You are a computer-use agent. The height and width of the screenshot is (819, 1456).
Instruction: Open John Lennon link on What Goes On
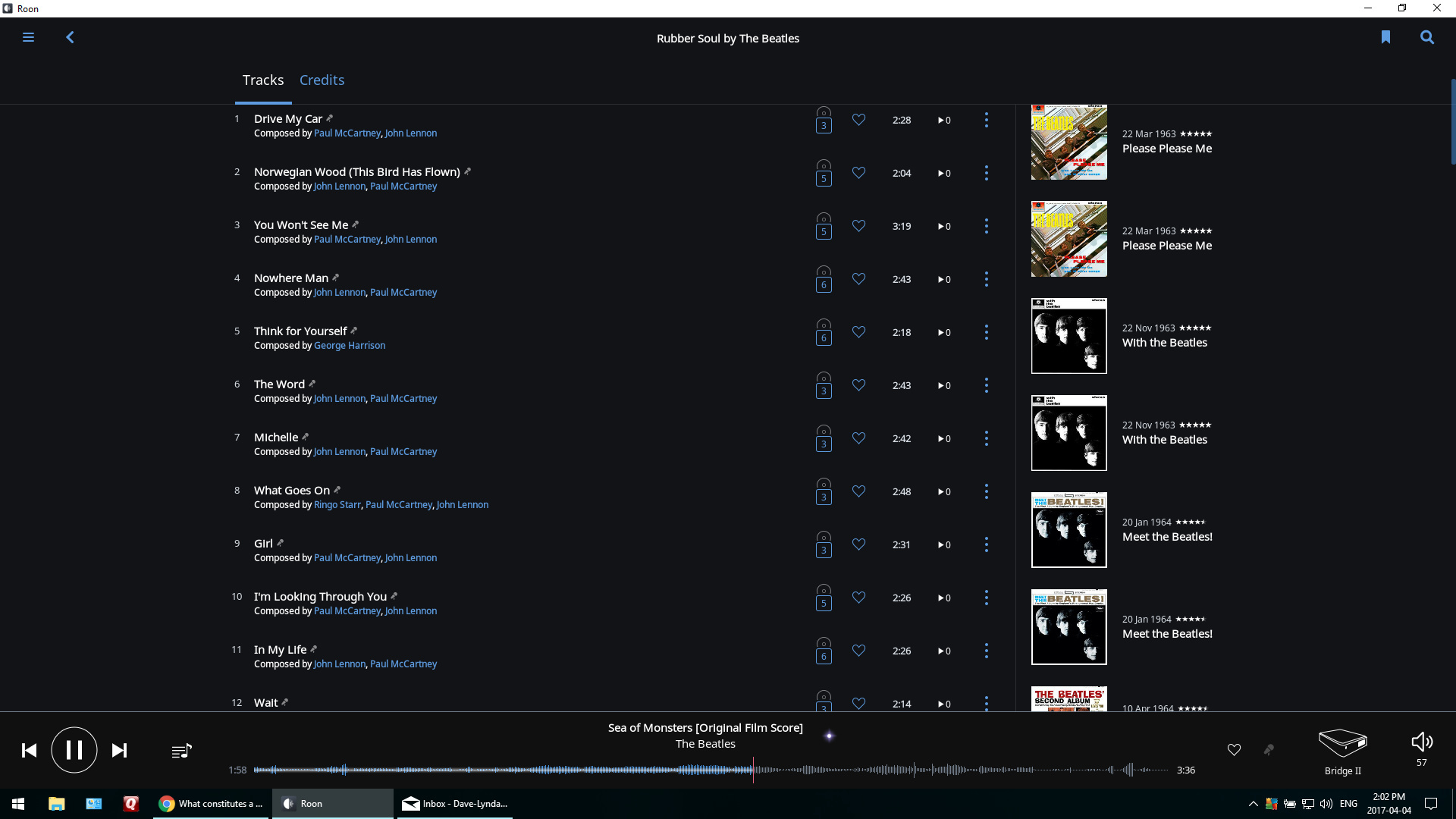click(463, 505)
